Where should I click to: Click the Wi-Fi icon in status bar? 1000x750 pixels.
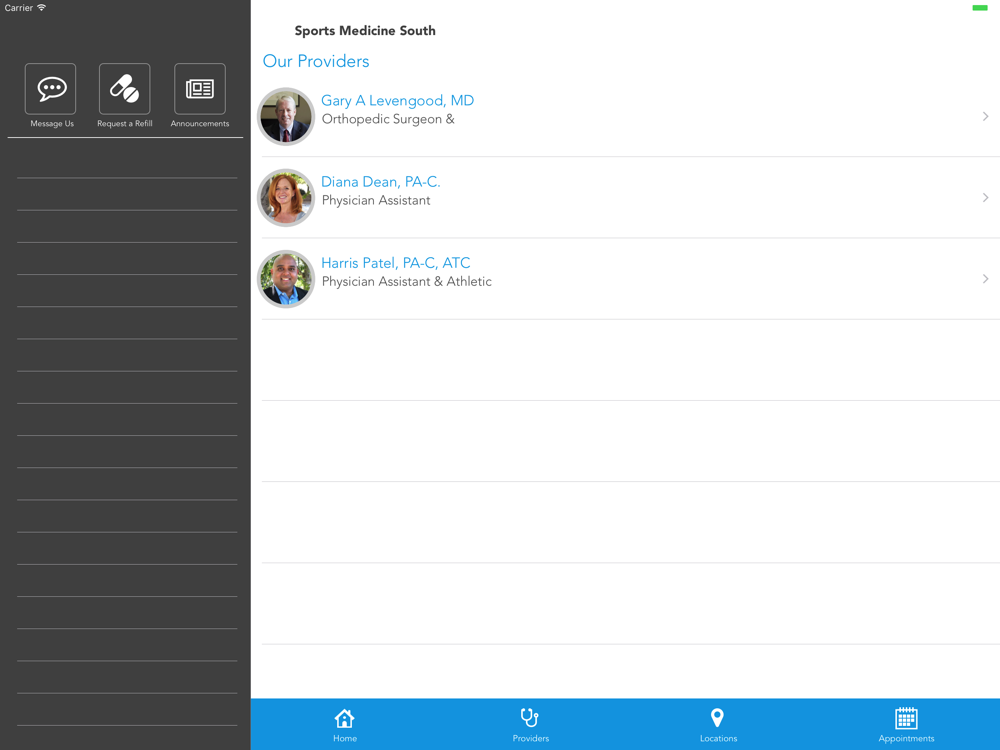click(x=41, y=8)
